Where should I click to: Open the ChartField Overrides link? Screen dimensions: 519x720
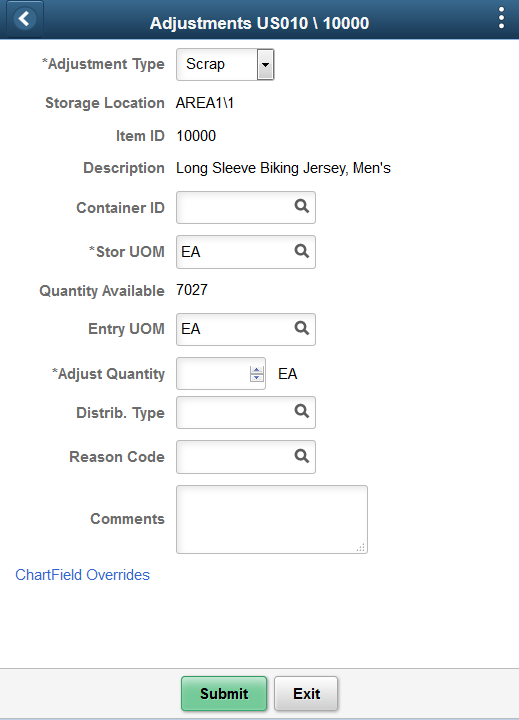pyautogui.click(x=83, y=575)
